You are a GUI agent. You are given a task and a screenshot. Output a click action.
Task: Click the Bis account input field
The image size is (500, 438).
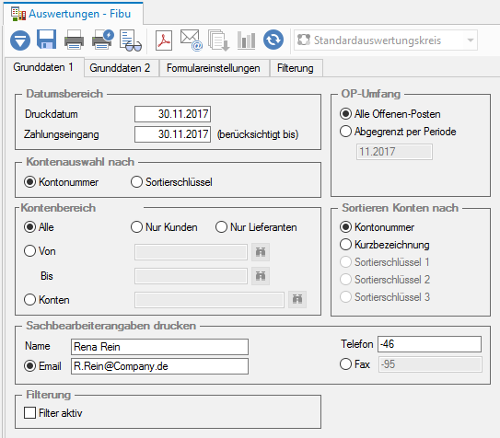[191, 276]
